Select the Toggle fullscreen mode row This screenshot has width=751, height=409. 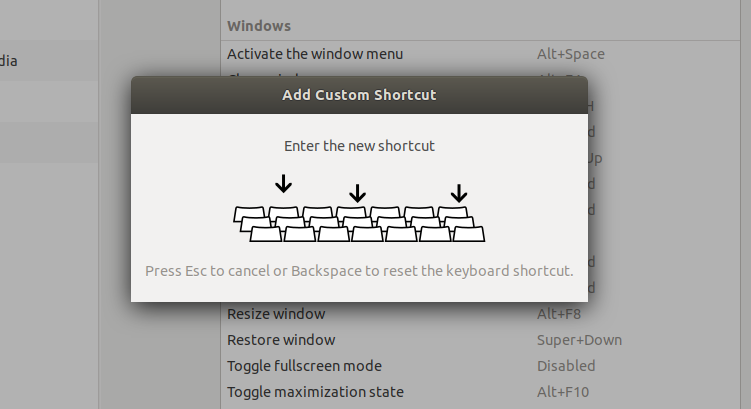(x=481, y=366)
